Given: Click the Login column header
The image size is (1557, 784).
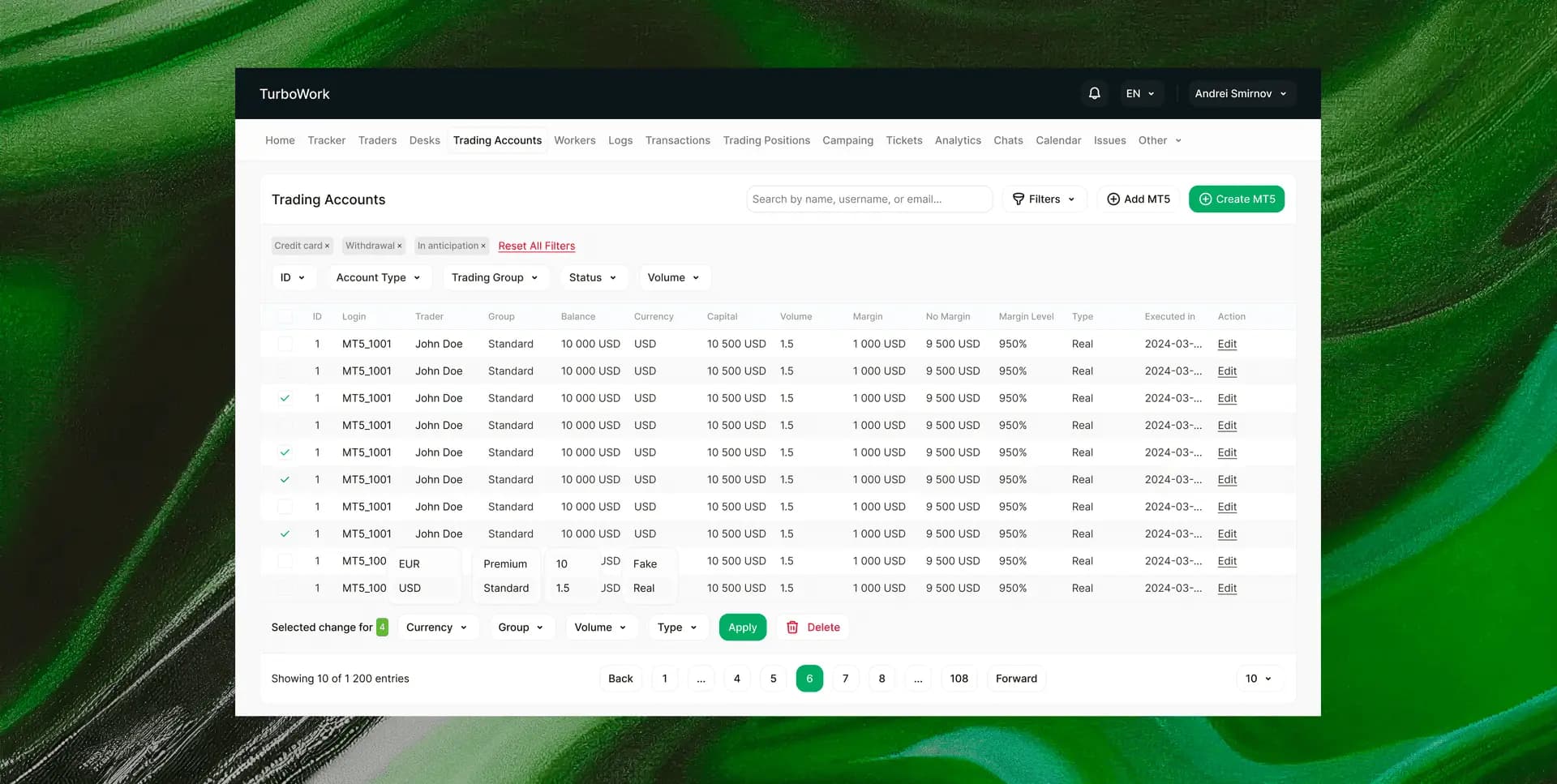Looking at the screenshot, I should (x=354, y=316).
